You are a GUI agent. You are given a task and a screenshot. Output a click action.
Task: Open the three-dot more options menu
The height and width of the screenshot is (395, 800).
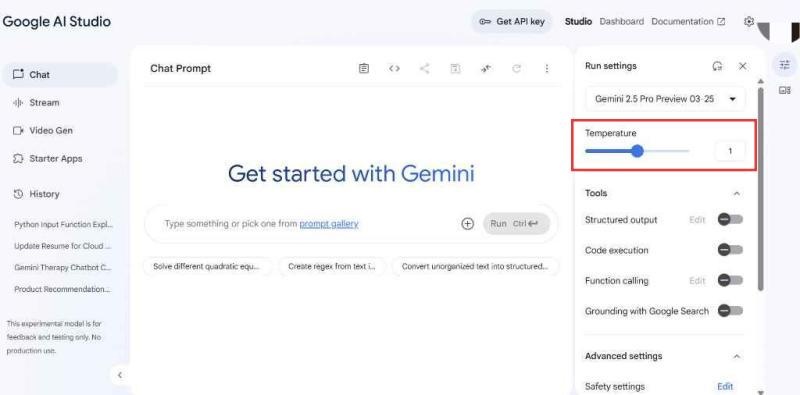[547, 68]
